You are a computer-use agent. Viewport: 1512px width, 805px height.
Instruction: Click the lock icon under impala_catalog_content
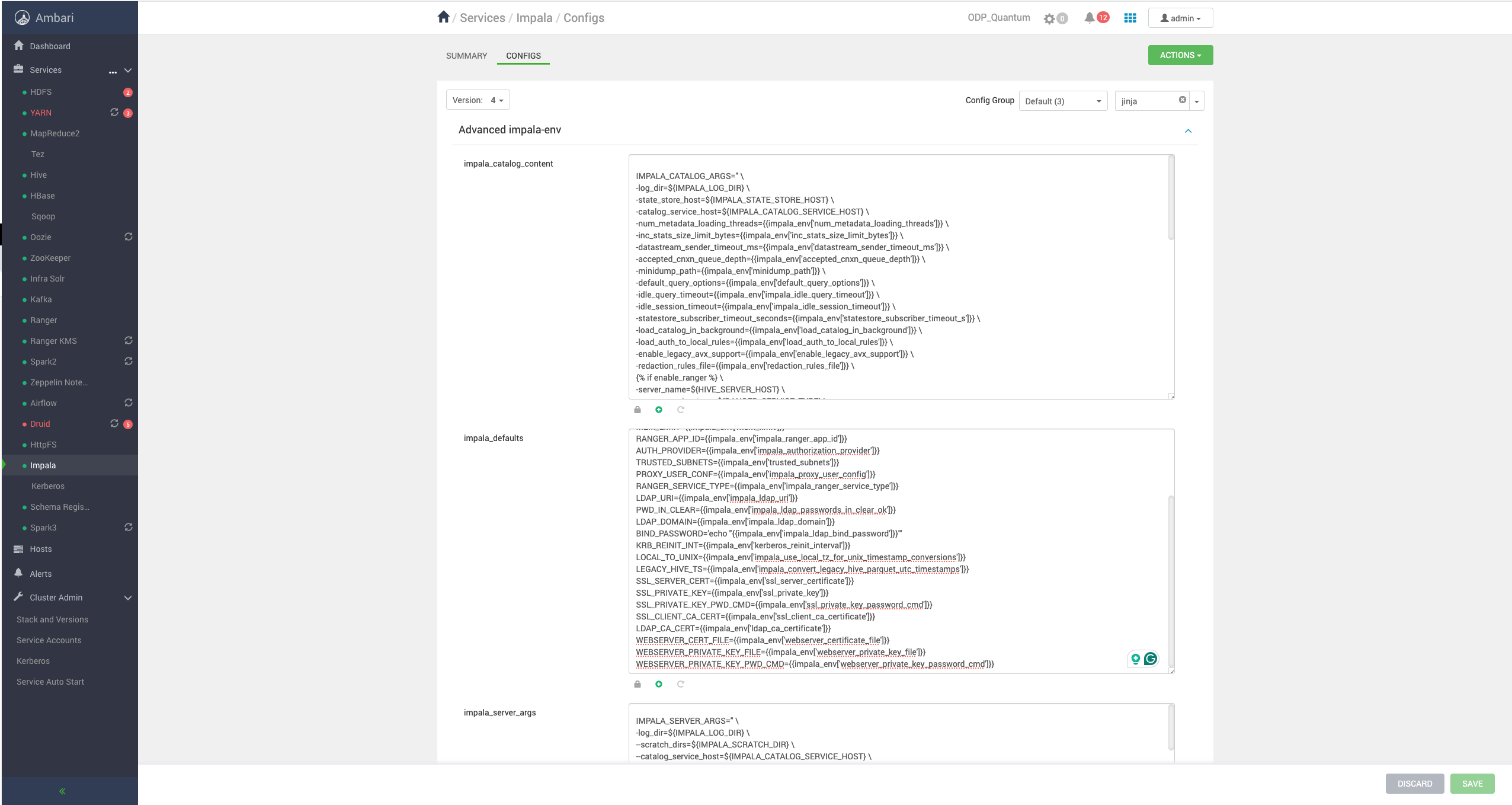point(638,410)
